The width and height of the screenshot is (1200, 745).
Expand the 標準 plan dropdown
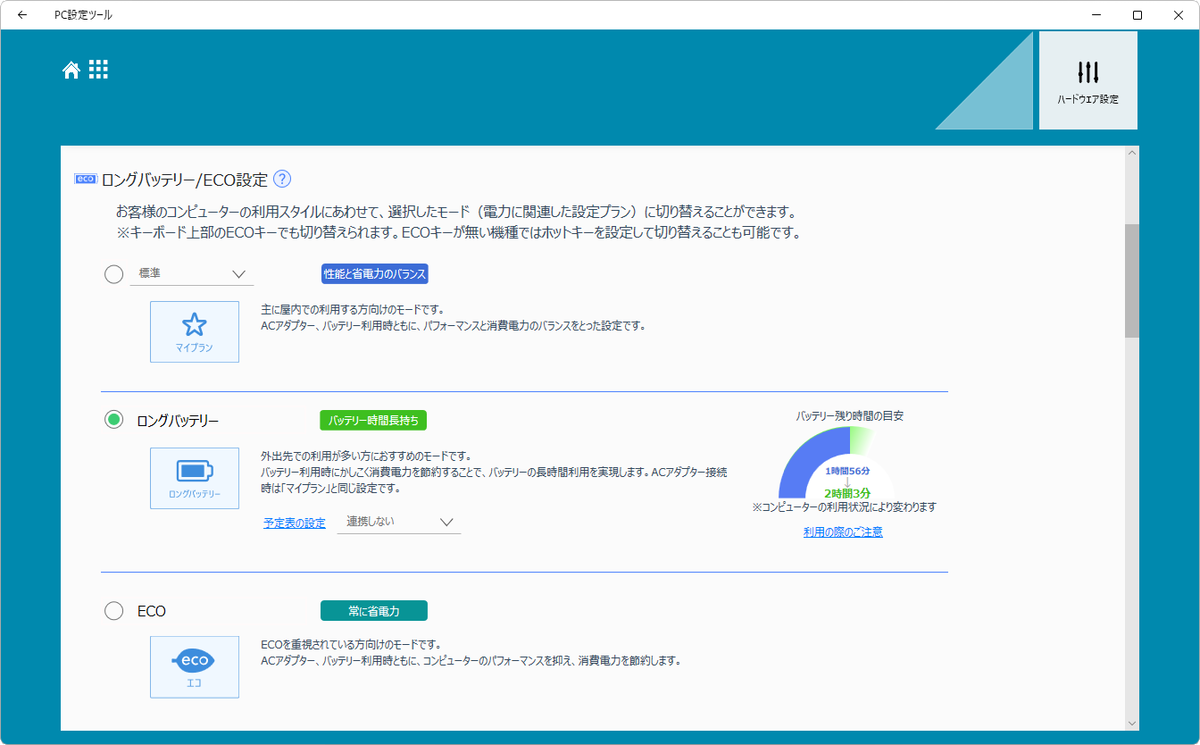192,273
